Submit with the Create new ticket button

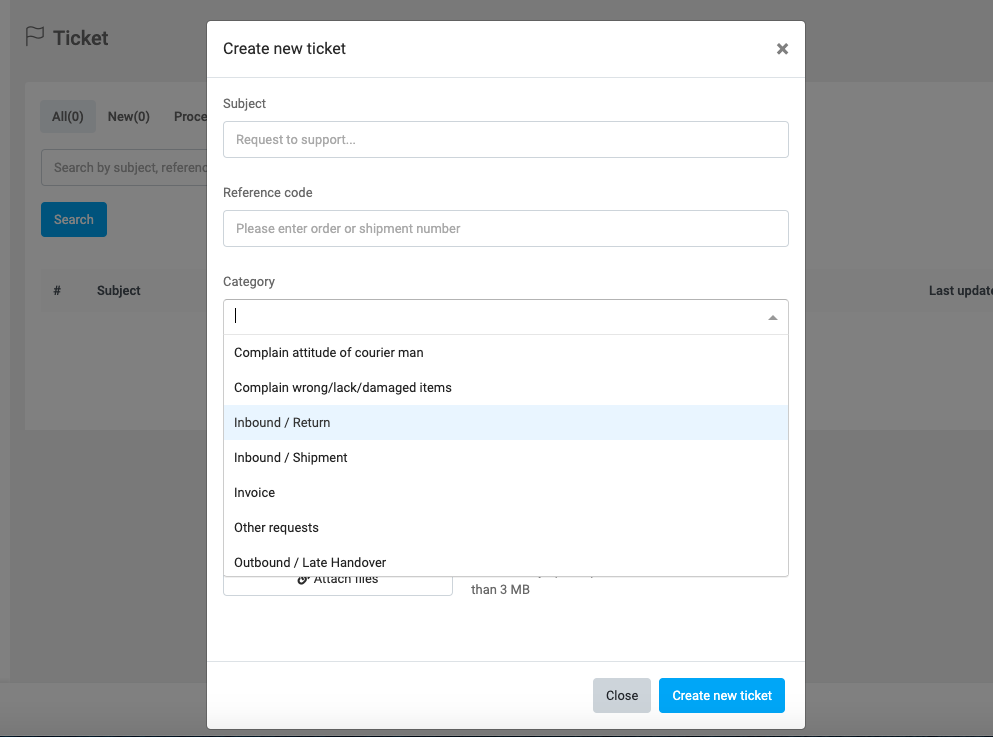pos(721,696)
